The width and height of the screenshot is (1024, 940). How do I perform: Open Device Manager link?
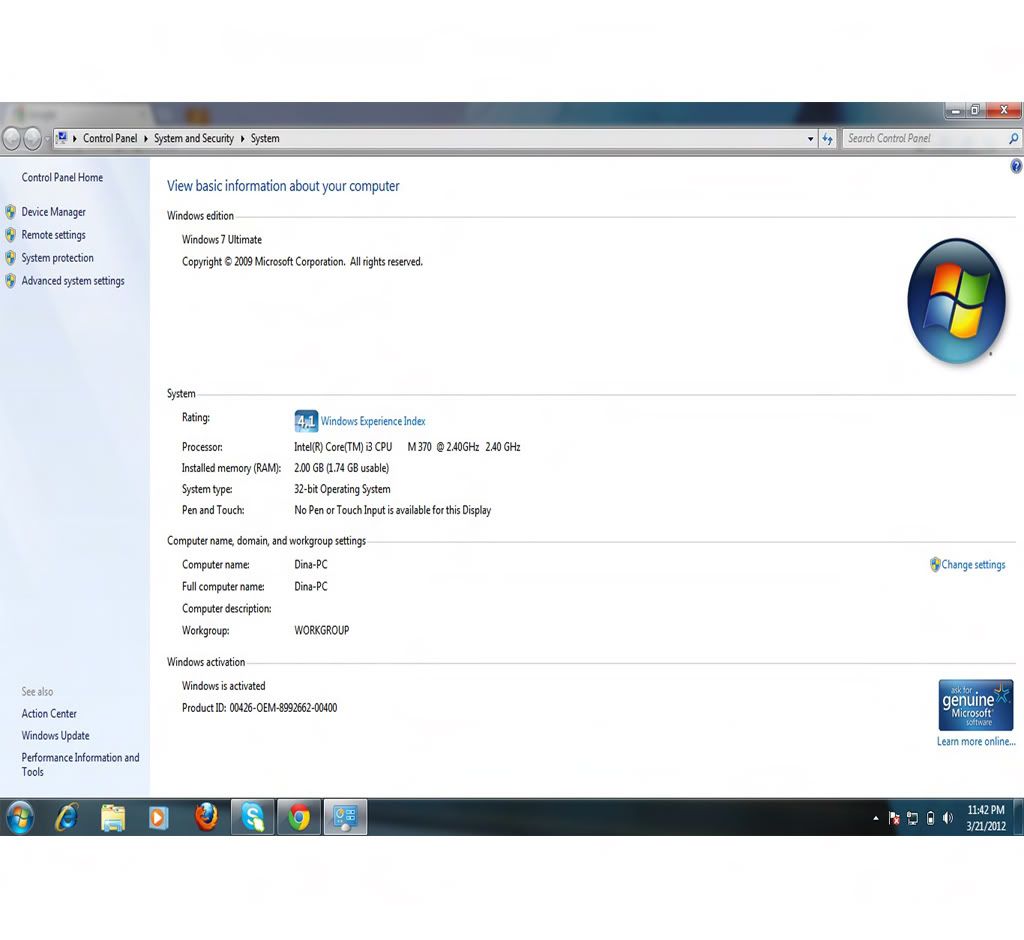tap(54, 212)
